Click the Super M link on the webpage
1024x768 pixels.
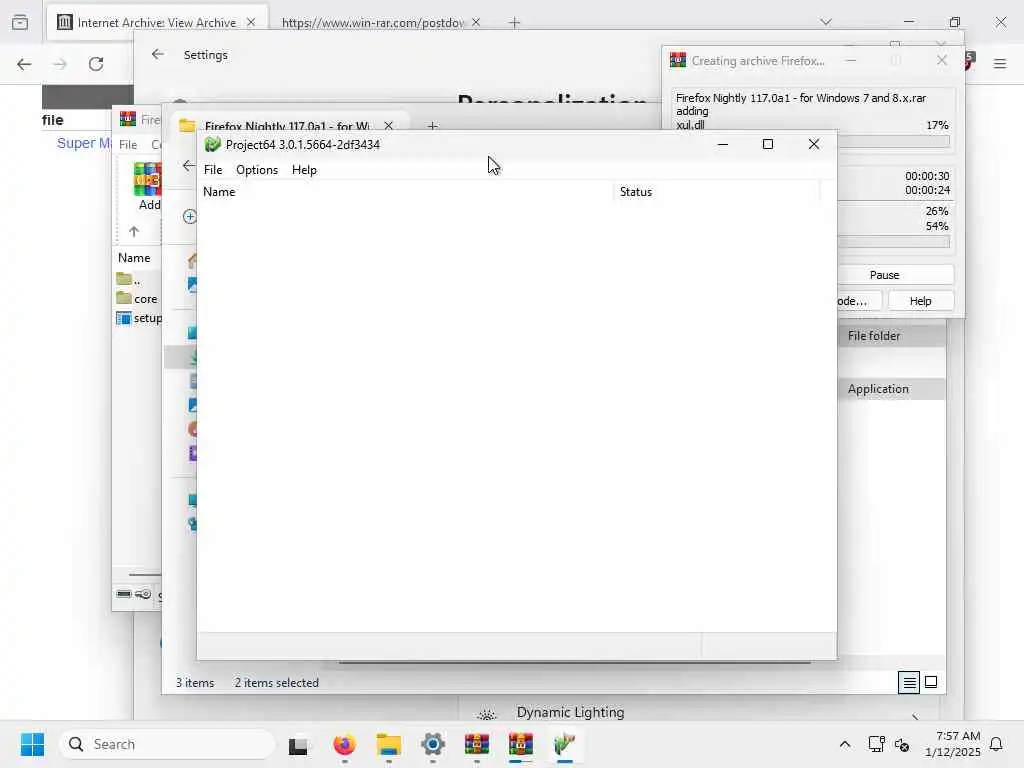click(84, 143)
